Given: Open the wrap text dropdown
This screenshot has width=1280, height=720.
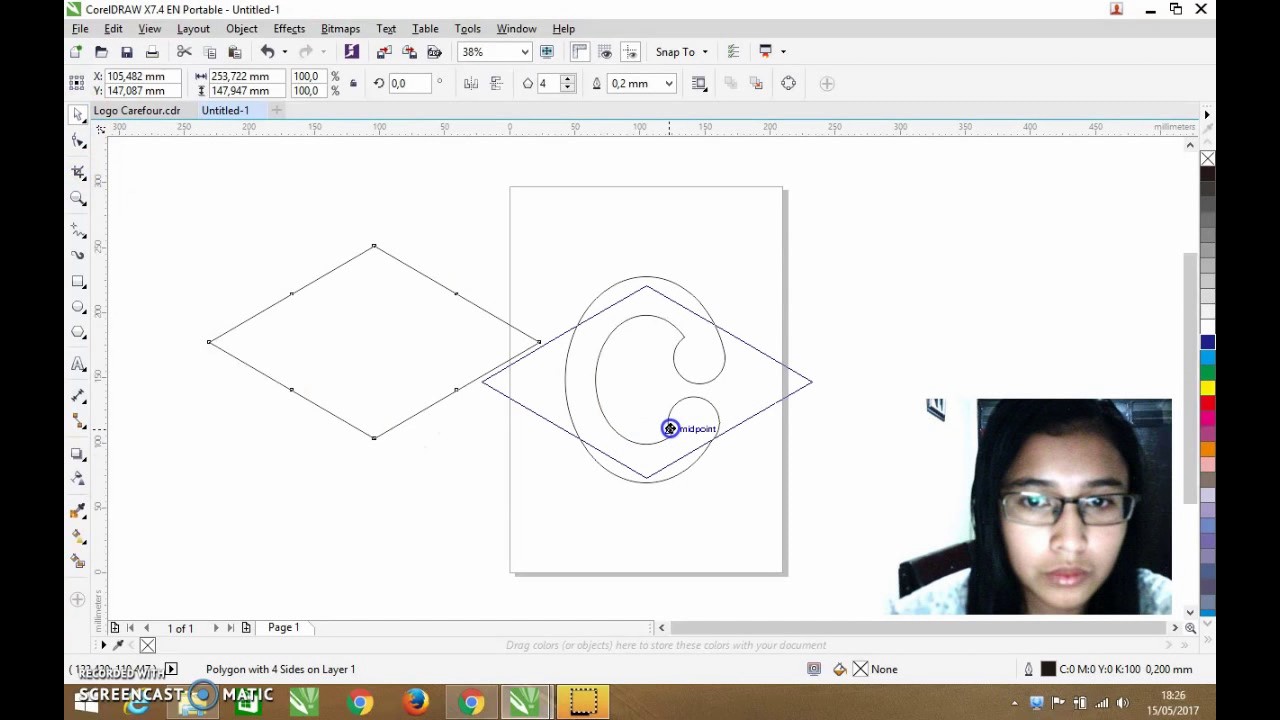Looking at the screenshot, I should click(x=699, y=84).
